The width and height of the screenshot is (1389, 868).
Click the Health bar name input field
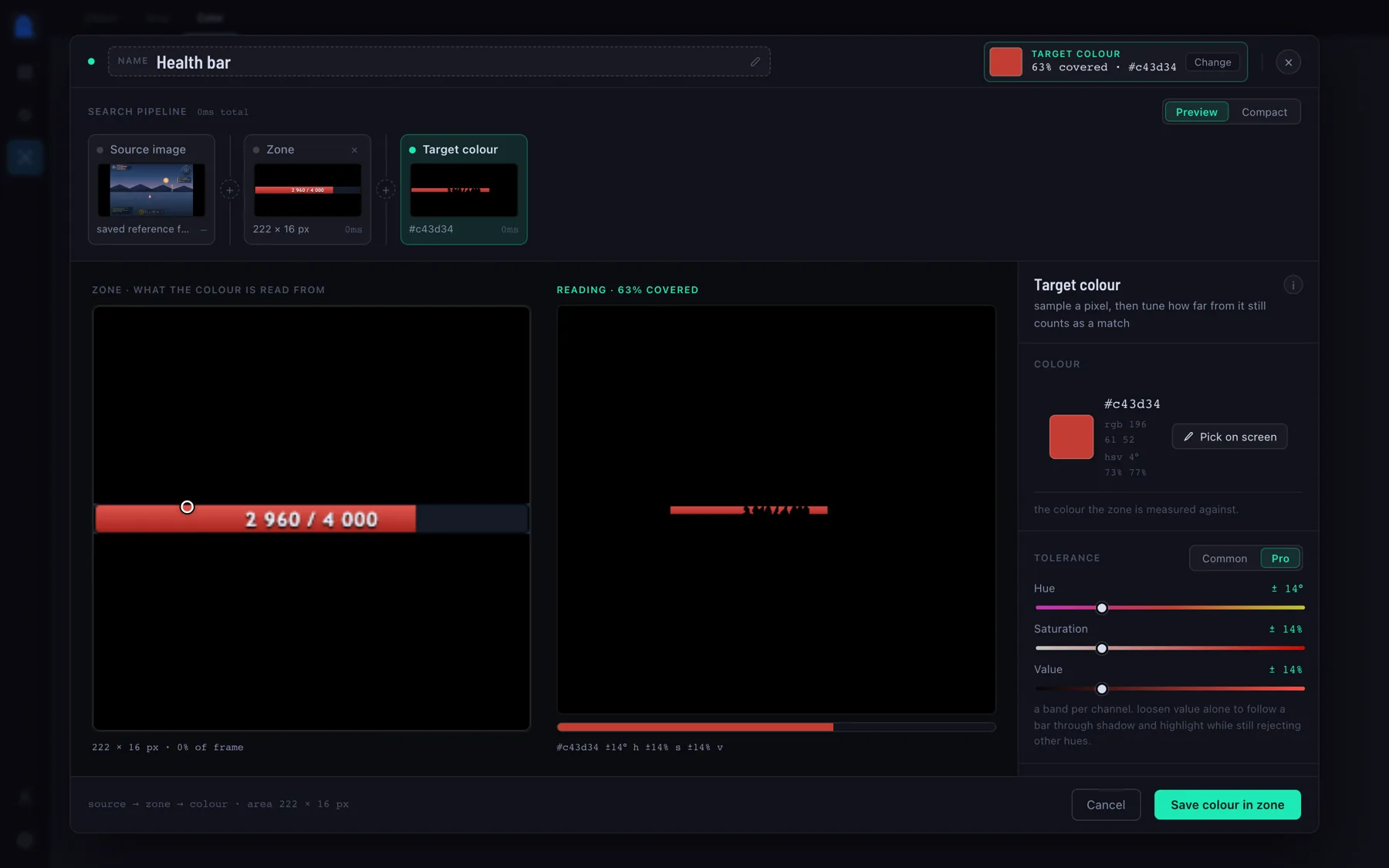click(x=439, y=62)
